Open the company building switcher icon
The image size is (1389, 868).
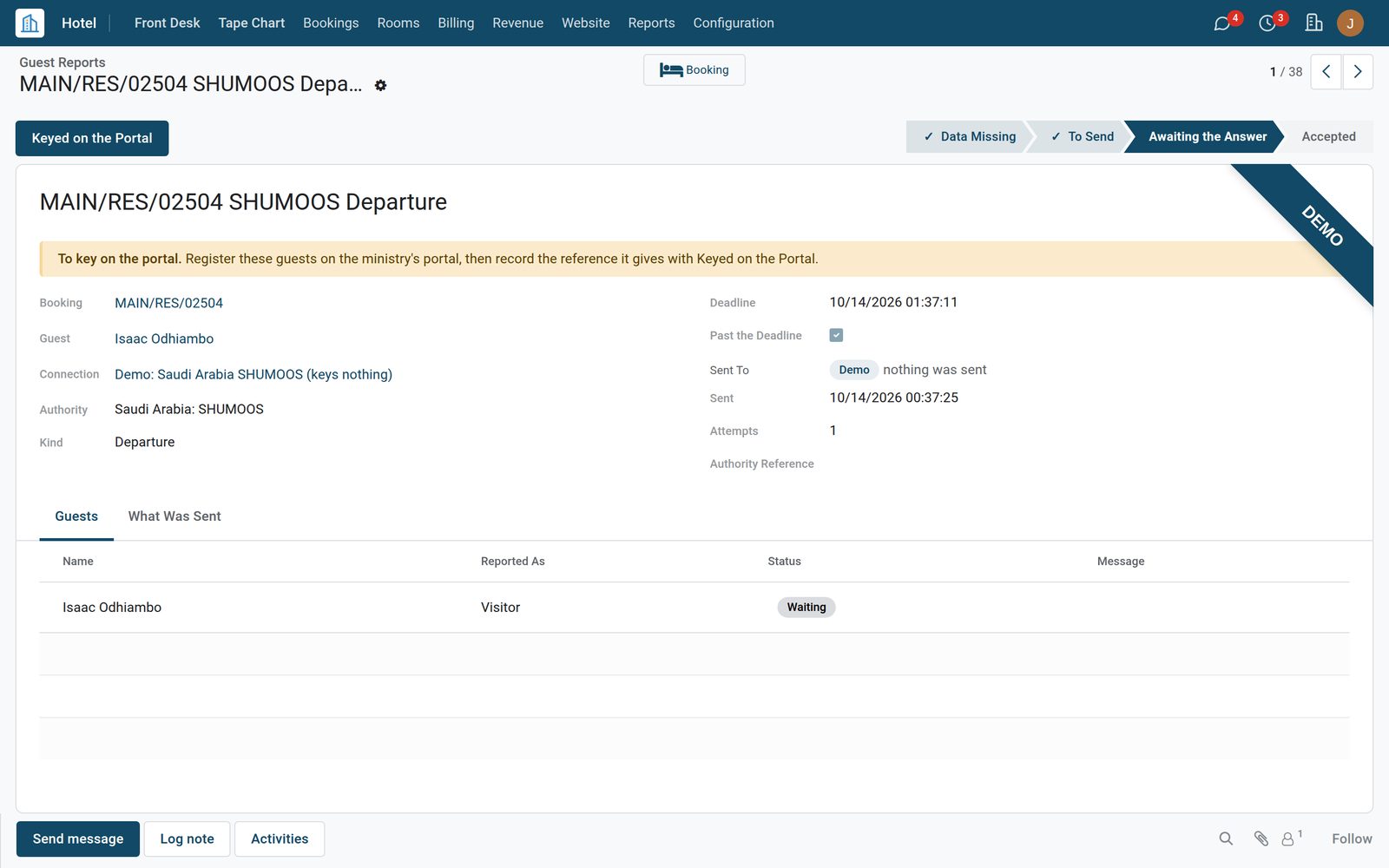tap(1313, 23)
